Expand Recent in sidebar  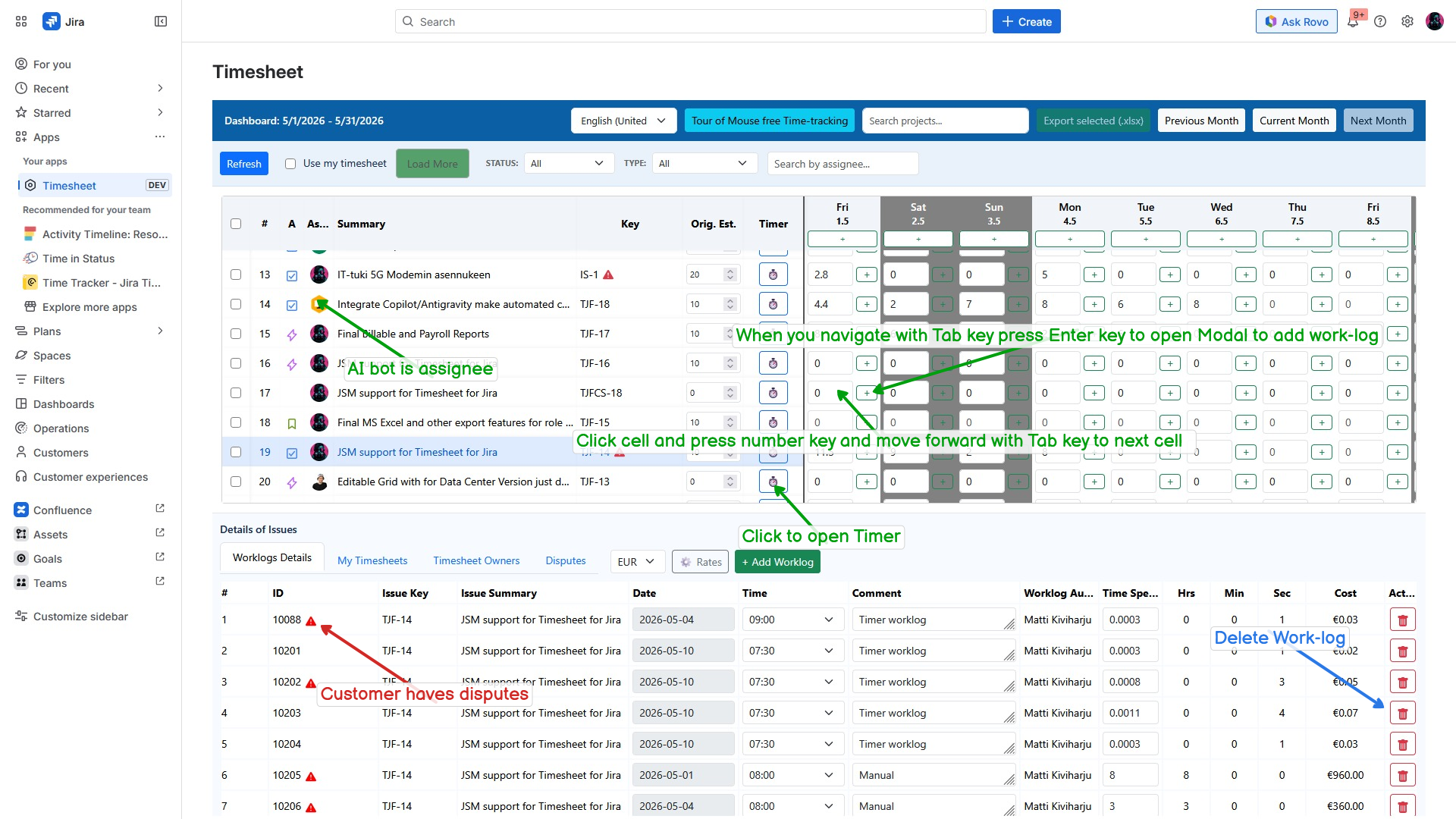pyautogui.click(x=160, y=88)
